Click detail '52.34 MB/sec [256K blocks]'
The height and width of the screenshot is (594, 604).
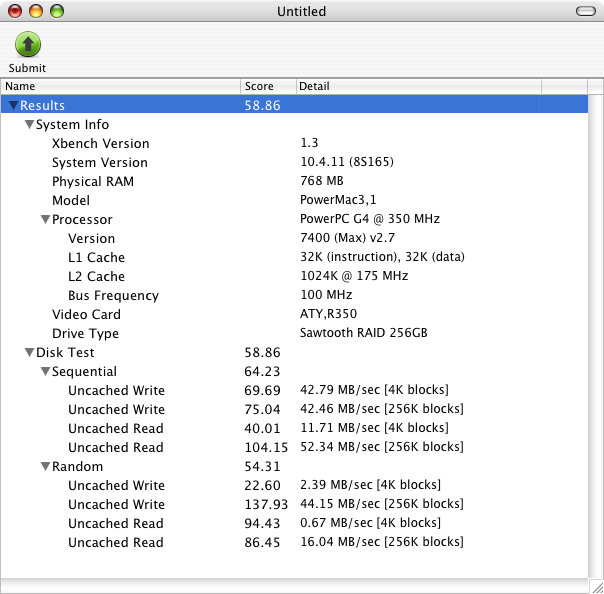coord(382,447)
